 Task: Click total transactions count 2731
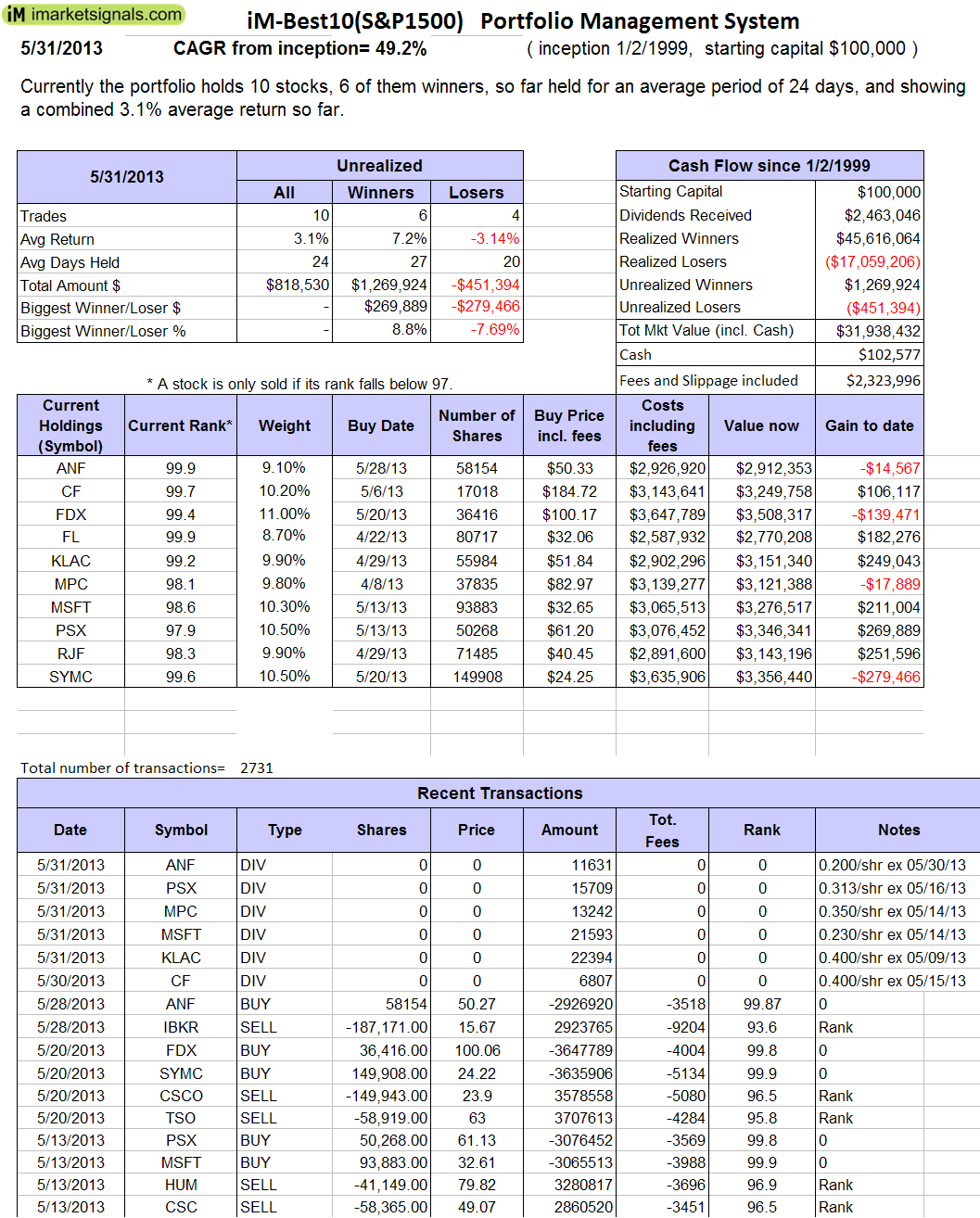[x=257, y=768]
